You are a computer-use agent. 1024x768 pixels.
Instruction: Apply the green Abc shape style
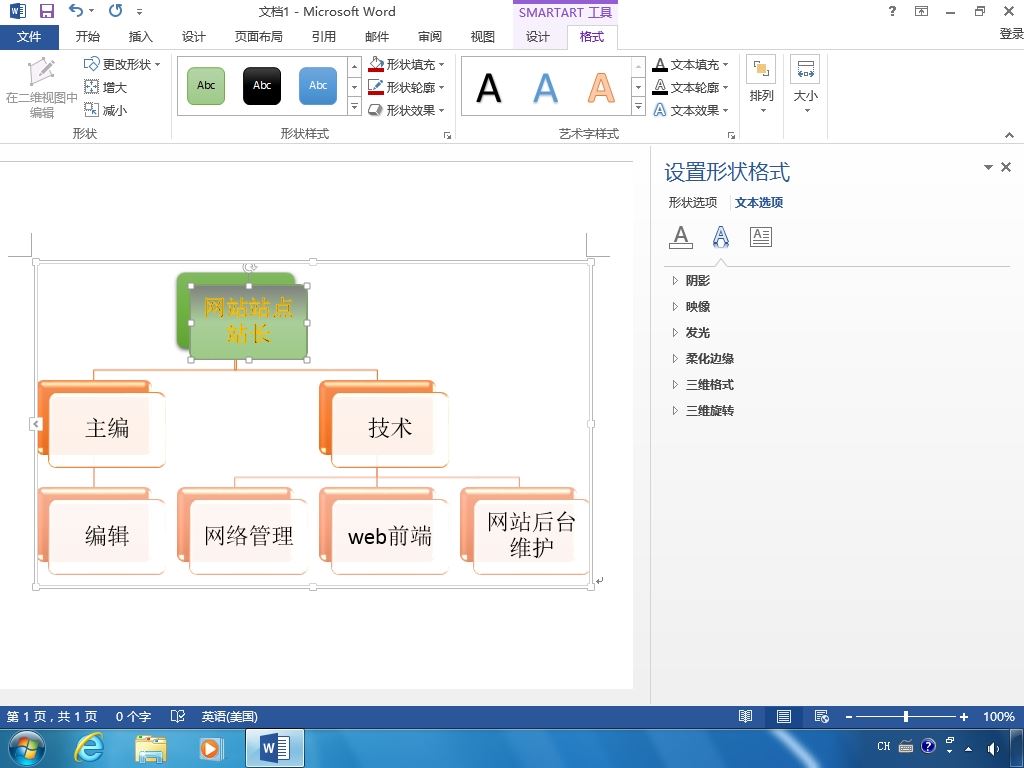pos(206,86)
